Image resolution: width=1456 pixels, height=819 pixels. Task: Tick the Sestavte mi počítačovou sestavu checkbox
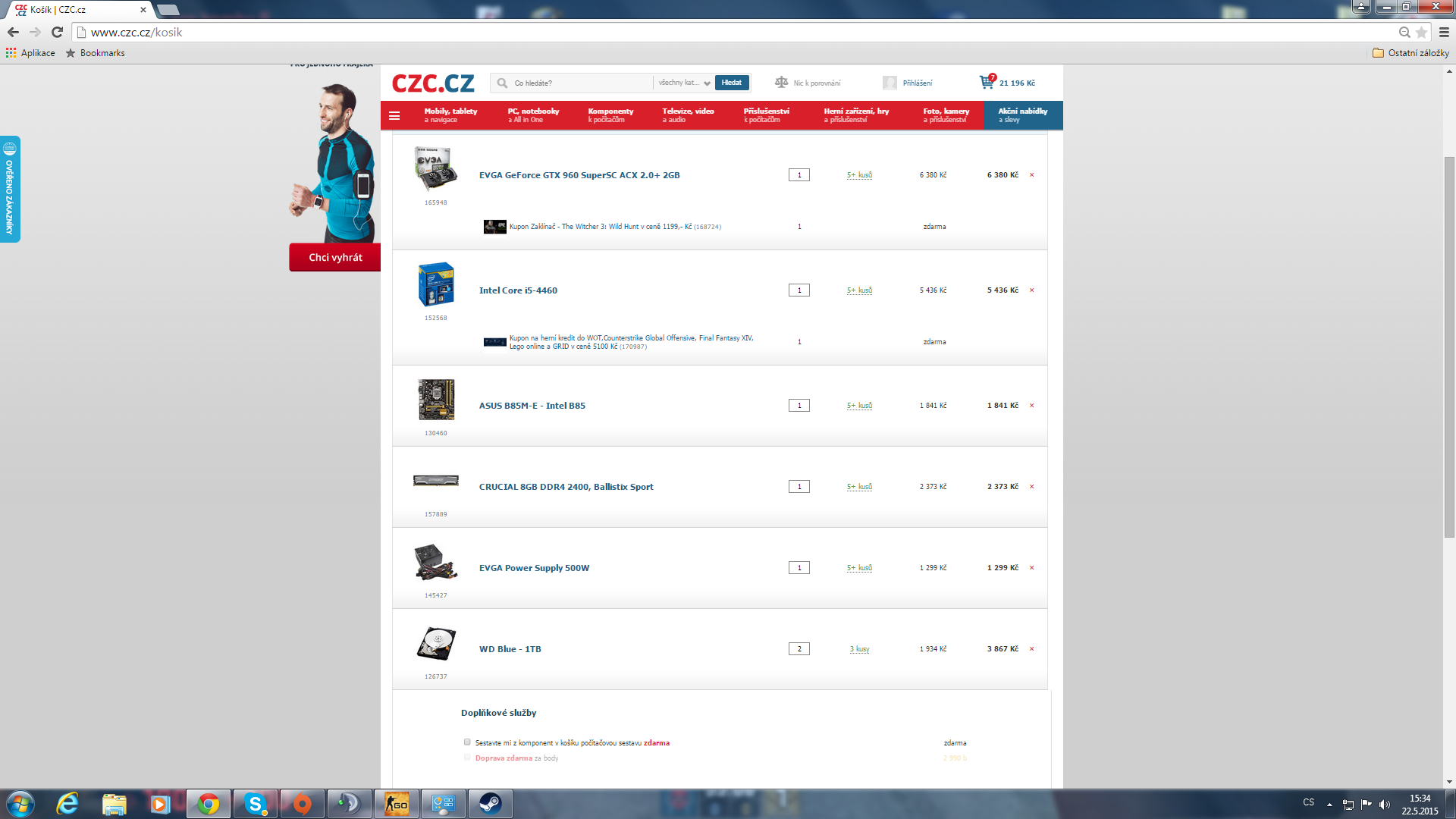[467, 742]
